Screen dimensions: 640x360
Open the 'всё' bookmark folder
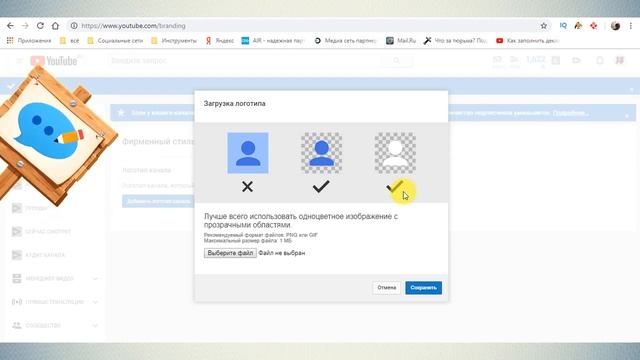69,40
